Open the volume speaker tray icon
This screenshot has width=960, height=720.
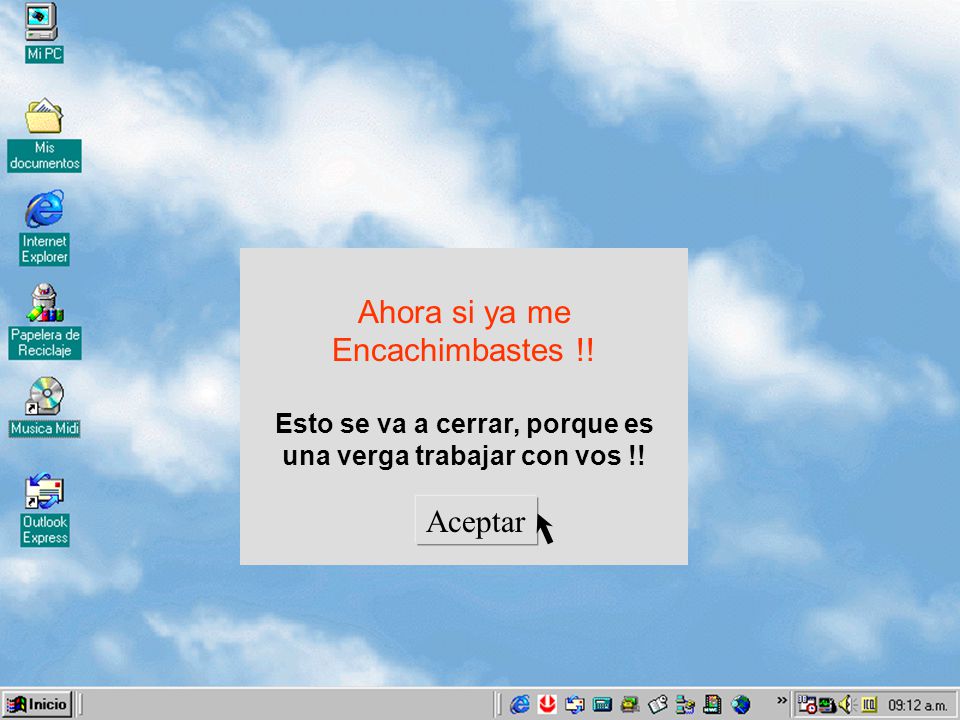pos(846,705)
